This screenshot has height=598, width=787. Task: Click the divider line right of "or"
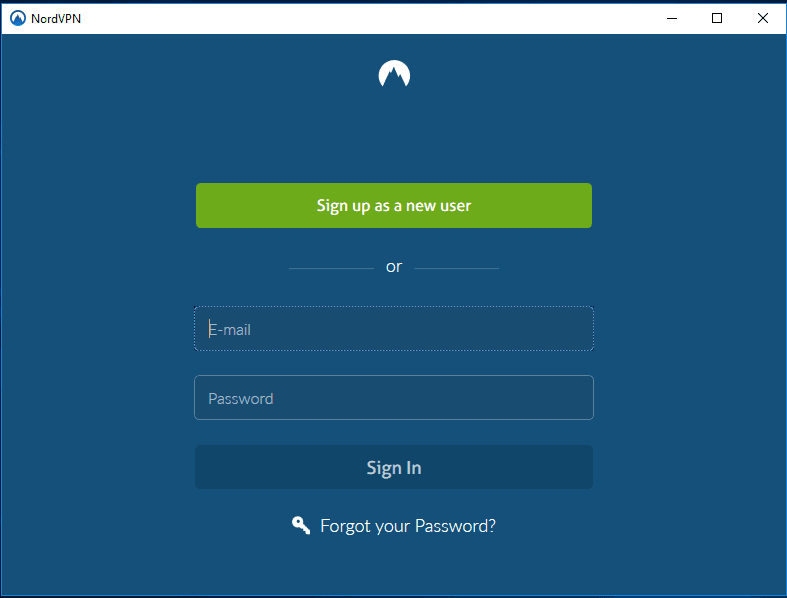pos(457,269)
